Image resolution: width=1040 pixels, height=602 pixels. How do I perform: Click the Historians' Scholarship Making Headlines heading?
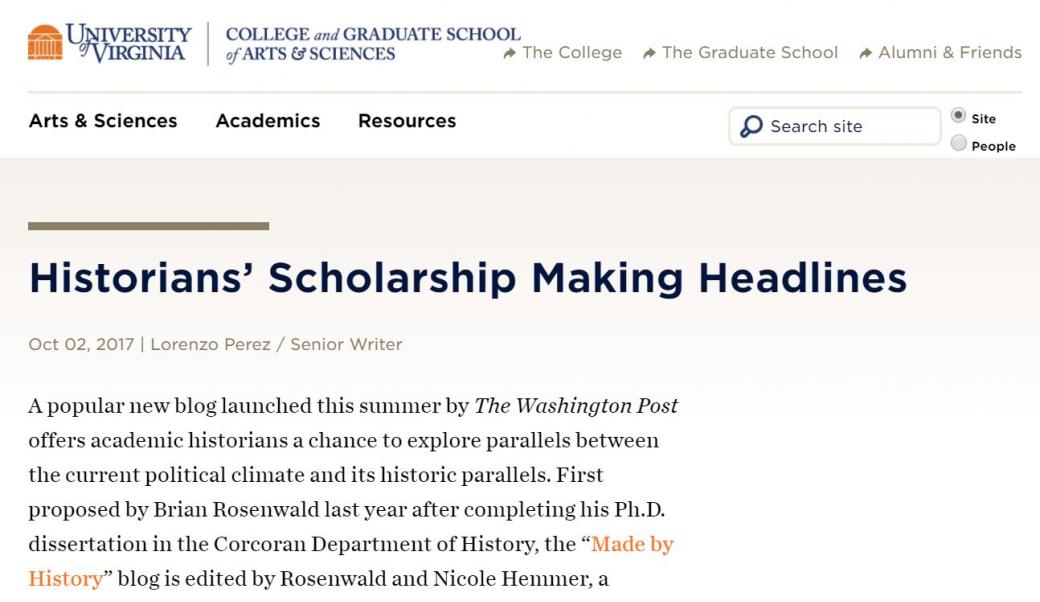(467, 277)
